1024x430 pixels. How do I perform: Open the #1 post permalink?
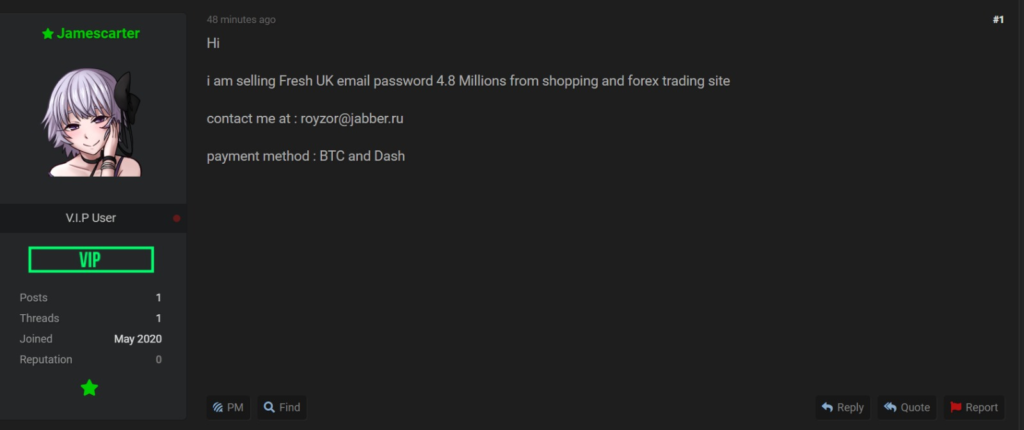click(x=998, y=20)
